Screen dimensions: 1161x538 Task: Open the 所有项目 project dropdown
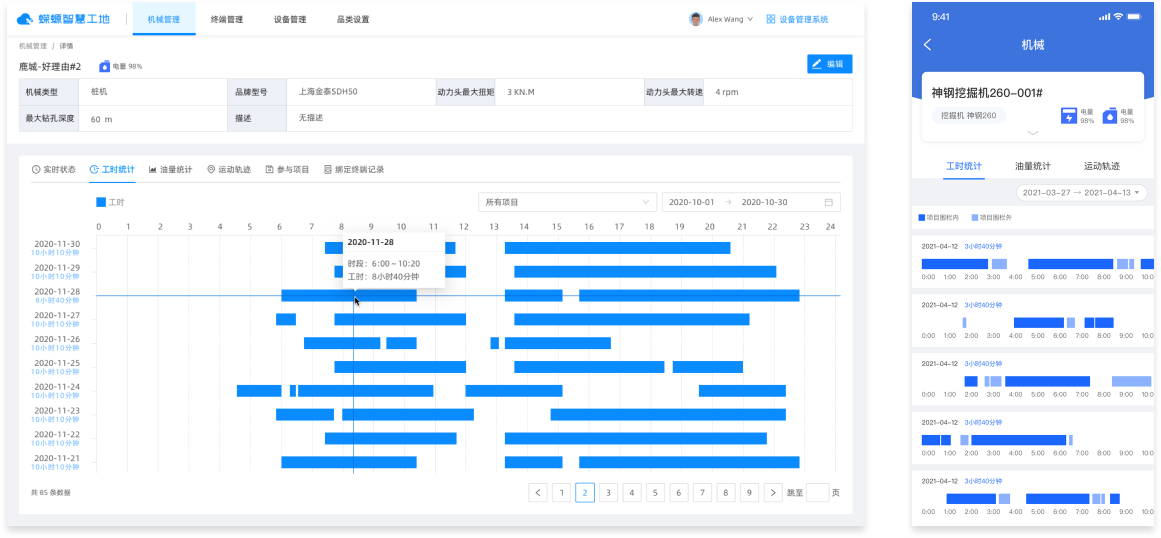(567, 202)
